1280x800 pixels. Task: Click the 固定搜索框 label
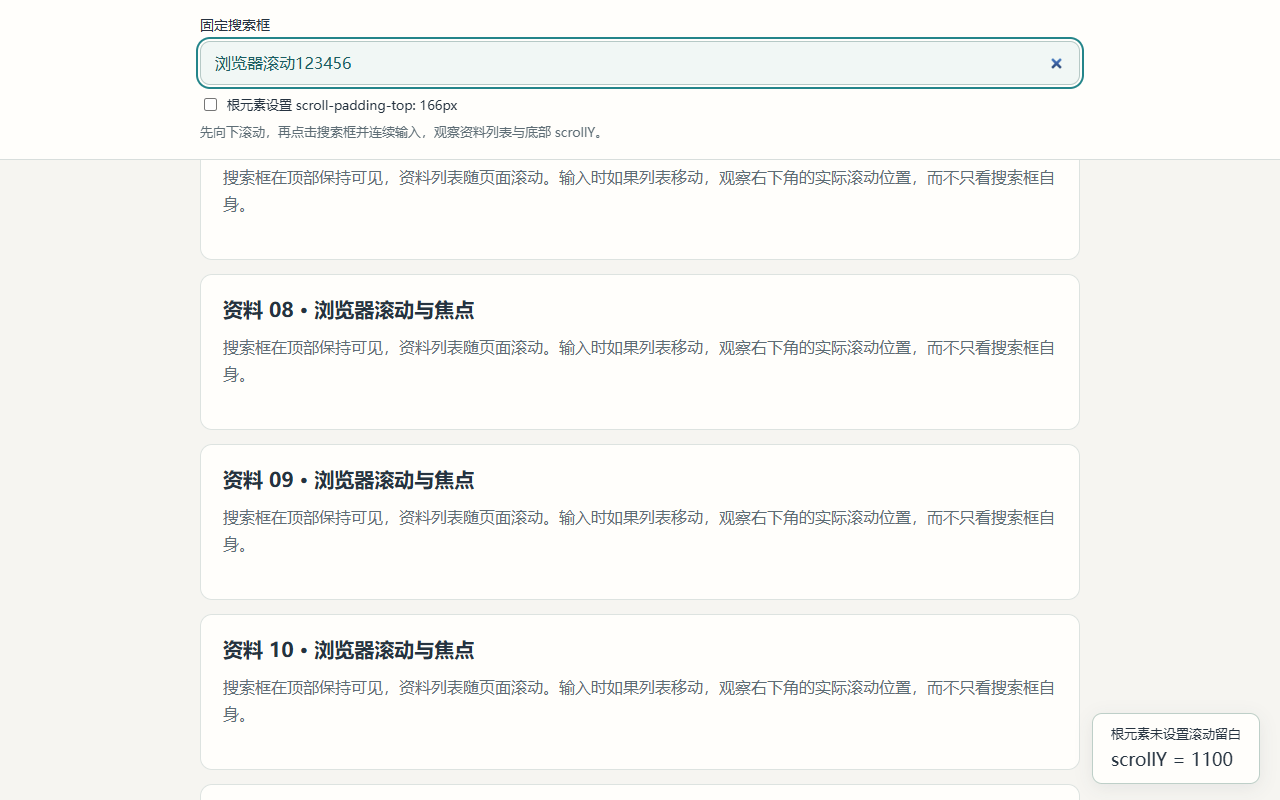[235, 25]
